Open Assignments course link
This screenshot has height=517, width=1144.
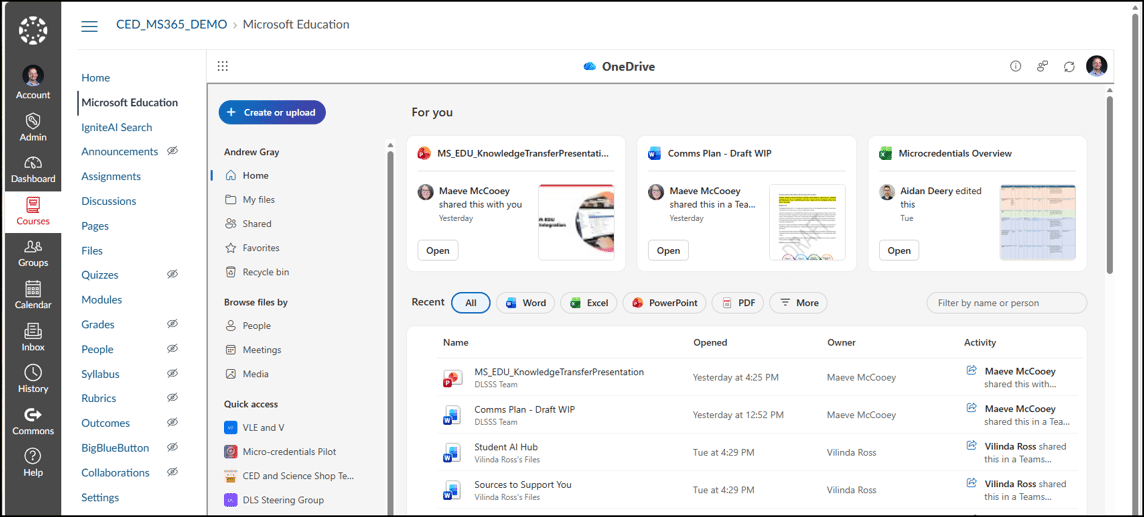[x=111, y=176]
